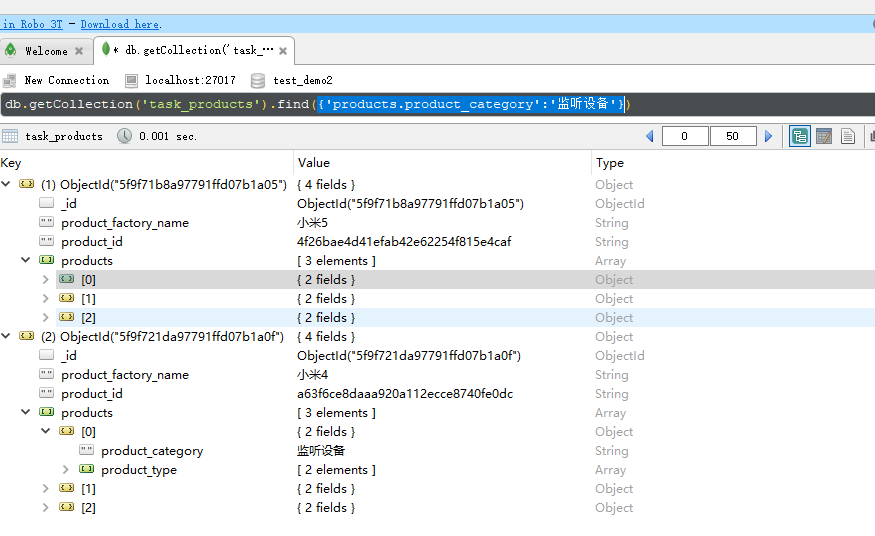Close the db.getCollection query tab
Viewport: 875px width, 536px height.
click(x=283, y=51)
